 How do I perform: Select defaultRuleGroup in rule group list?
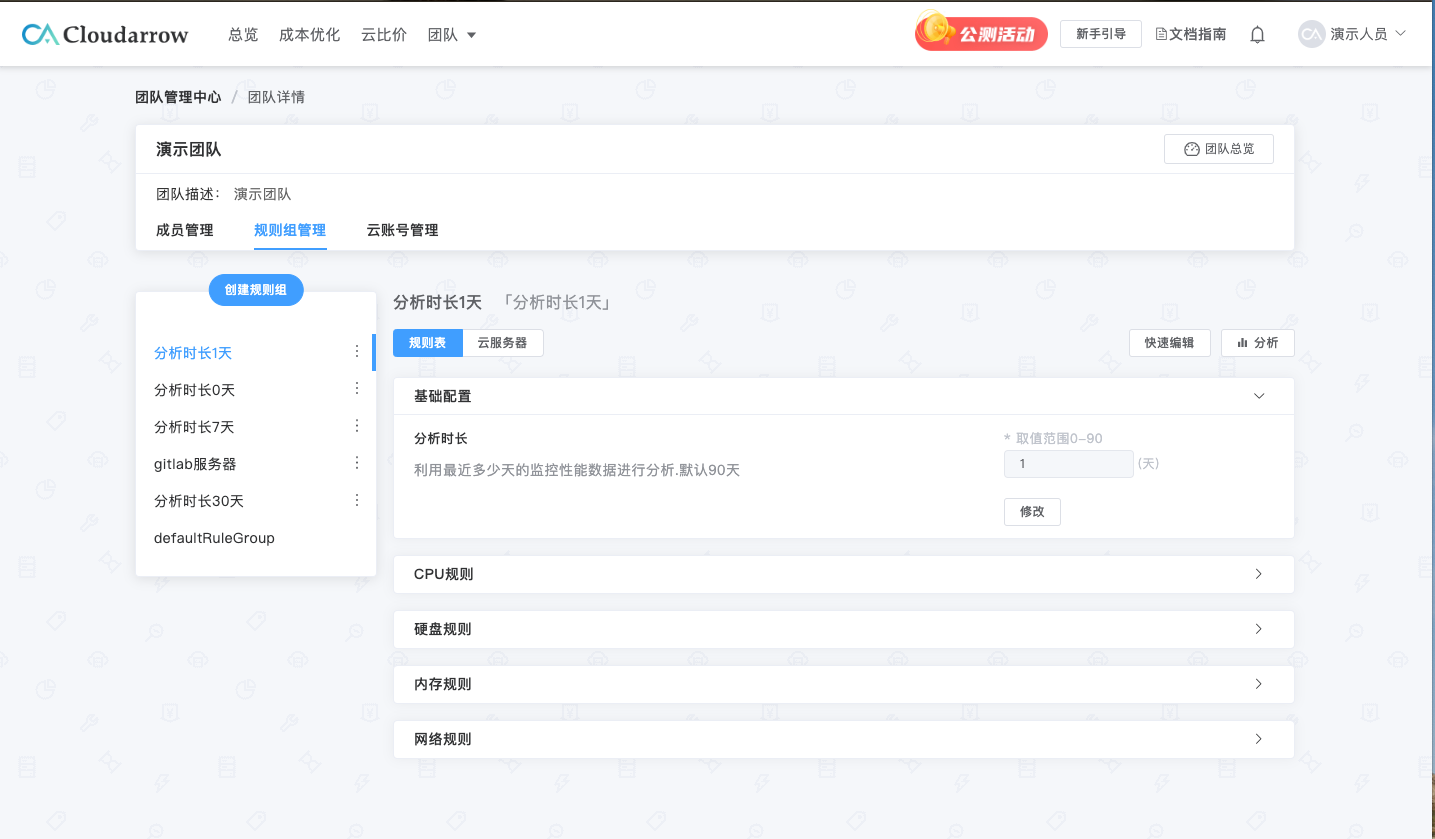click(214, 538)
